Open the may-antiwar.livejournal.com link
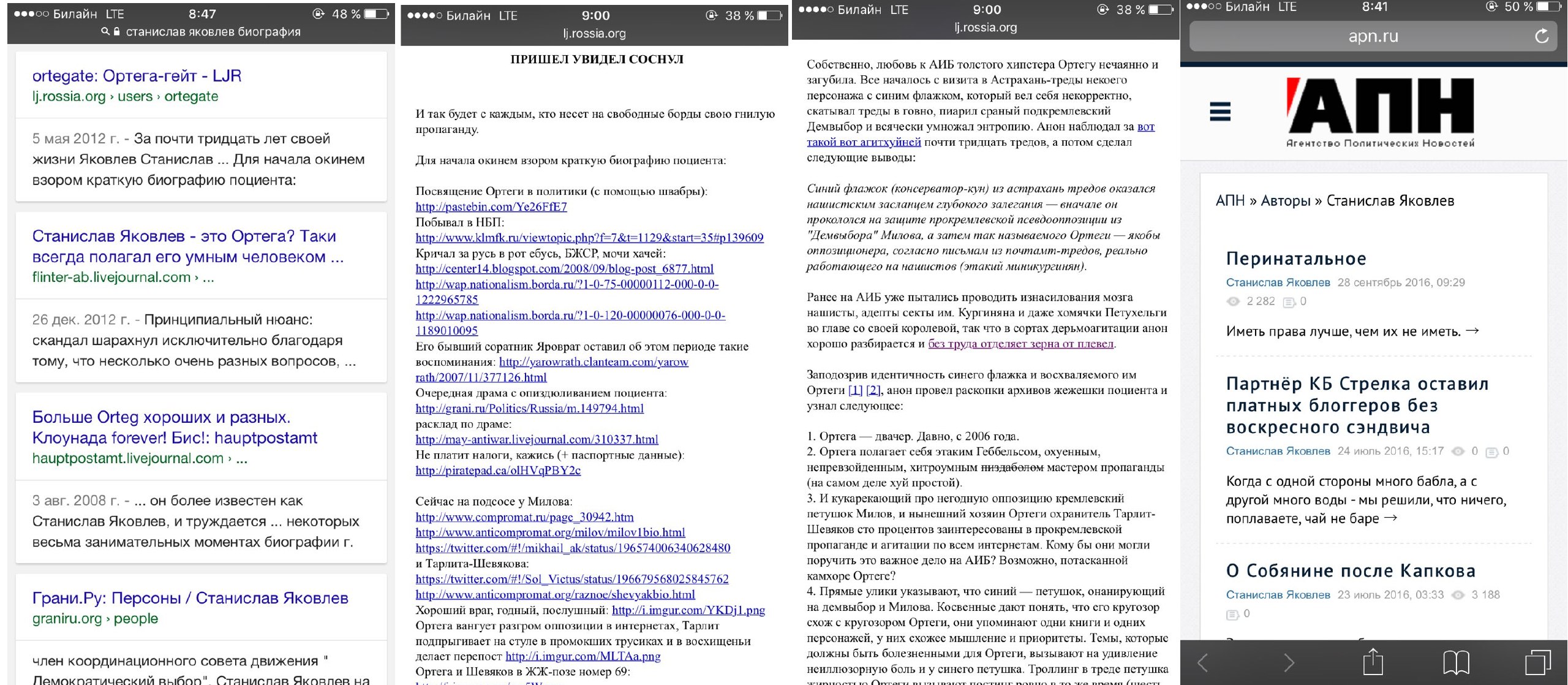Viewport: 1568px width, 685px height. [537, 439]
